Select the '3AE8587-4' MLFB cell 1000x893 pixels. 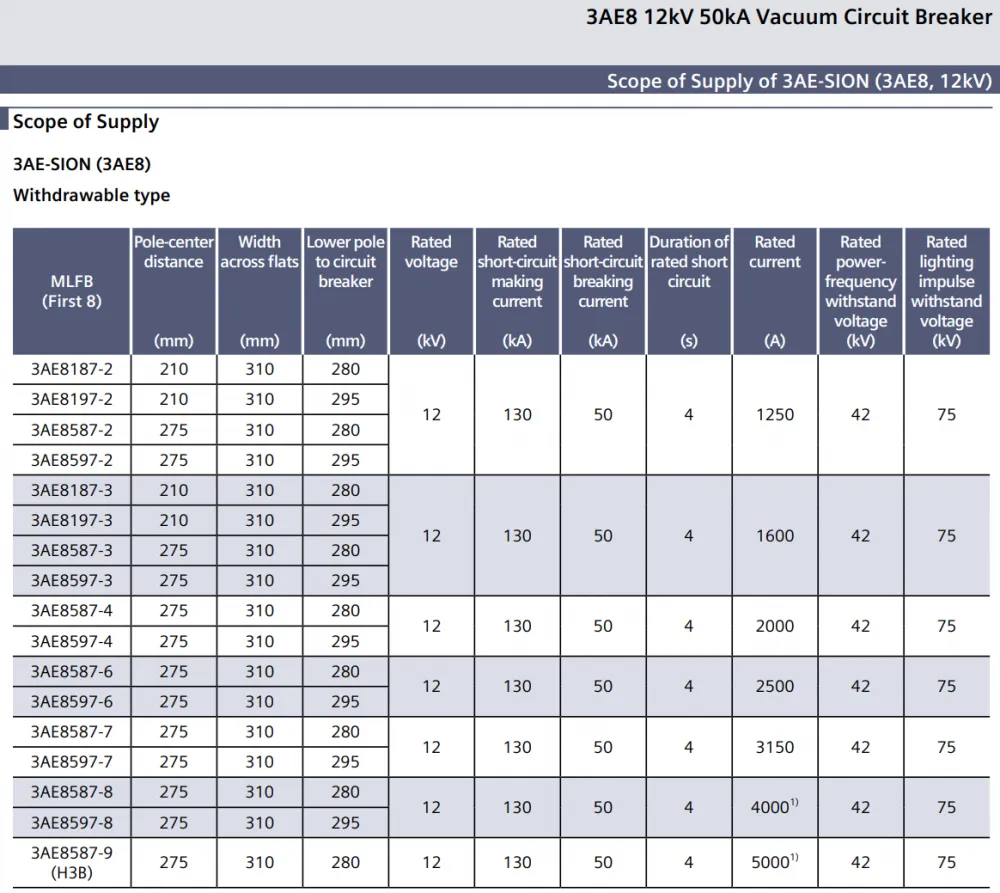[71, 611]
